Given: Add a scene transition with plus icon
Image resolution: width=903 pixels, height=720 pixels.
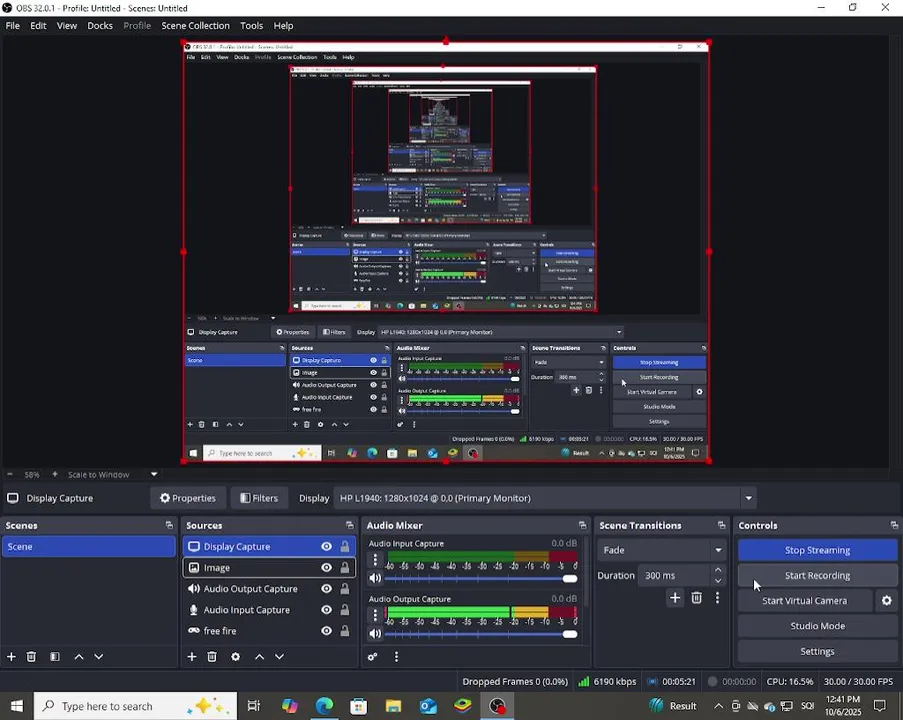Looking at the screenshot, I should click(x=675, y=598).
